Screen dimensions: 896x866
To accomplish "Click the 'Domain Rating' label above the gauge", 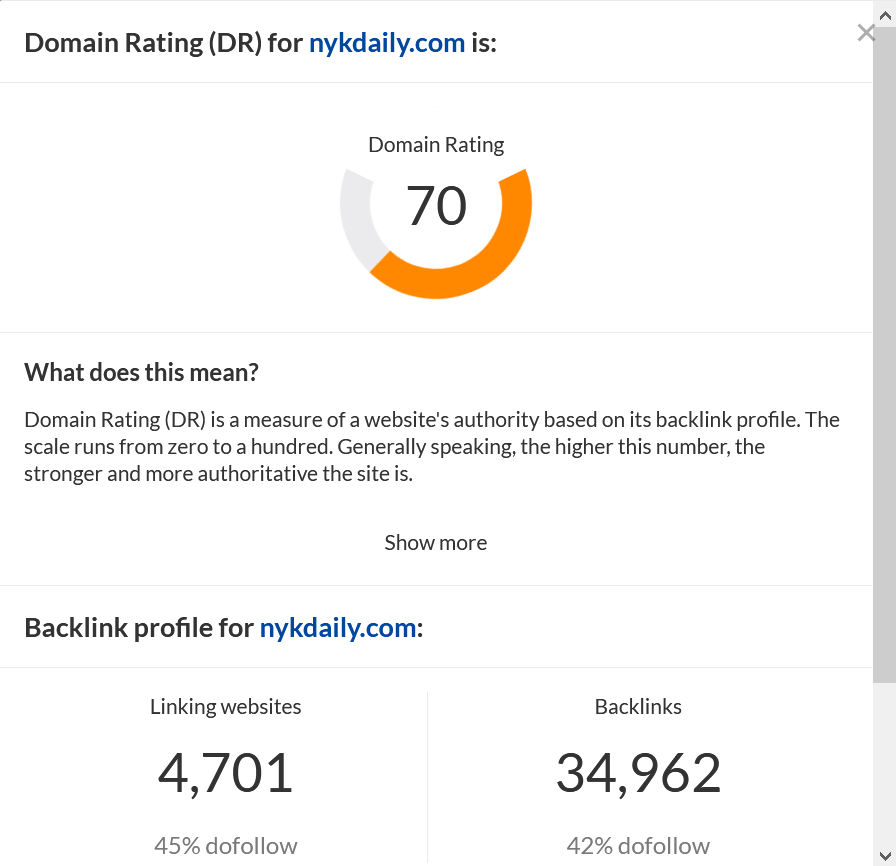I will [436, 144].
